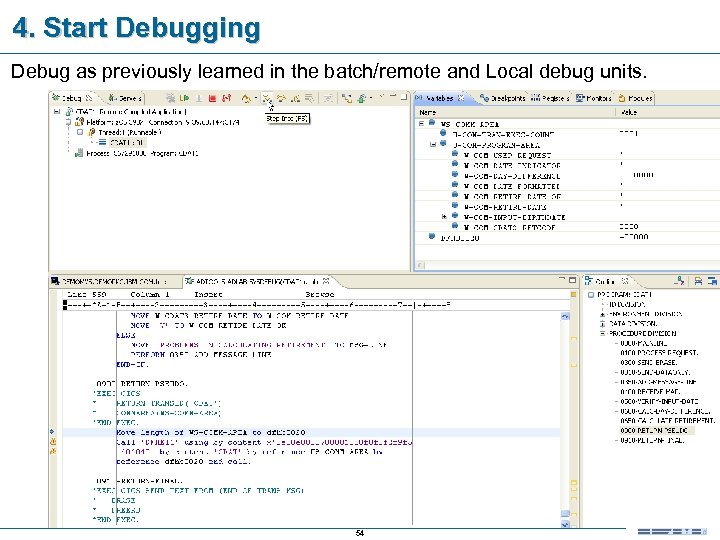Click the red Disconnect icon in Debug toolbar
720x540 pixels.
[x=226, y=98]
